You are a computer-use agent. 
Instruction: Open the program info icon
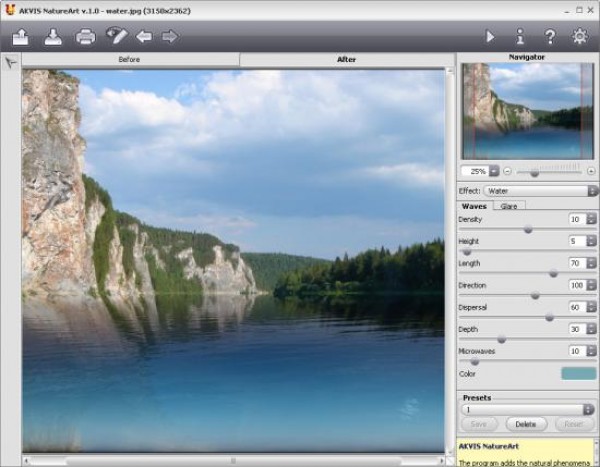pyautogui.click(x=520, y=37)
